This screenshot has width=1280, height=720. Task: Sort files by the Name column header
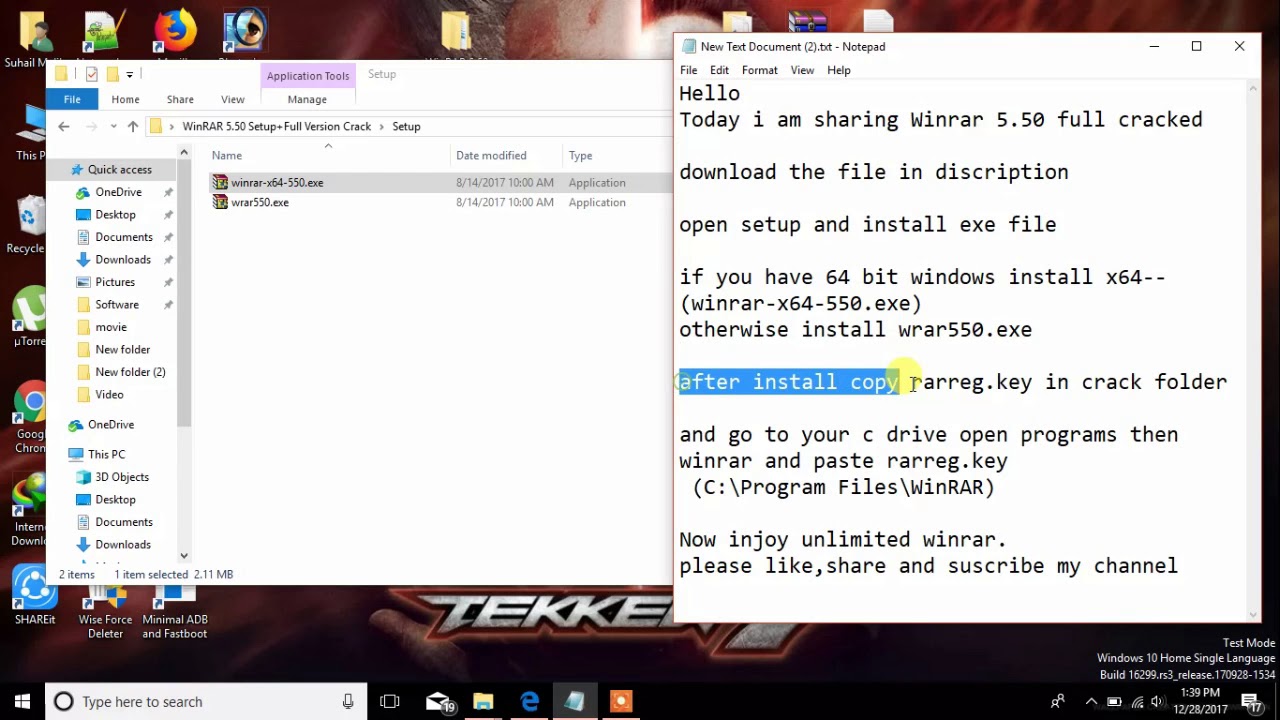pos(226,155)
